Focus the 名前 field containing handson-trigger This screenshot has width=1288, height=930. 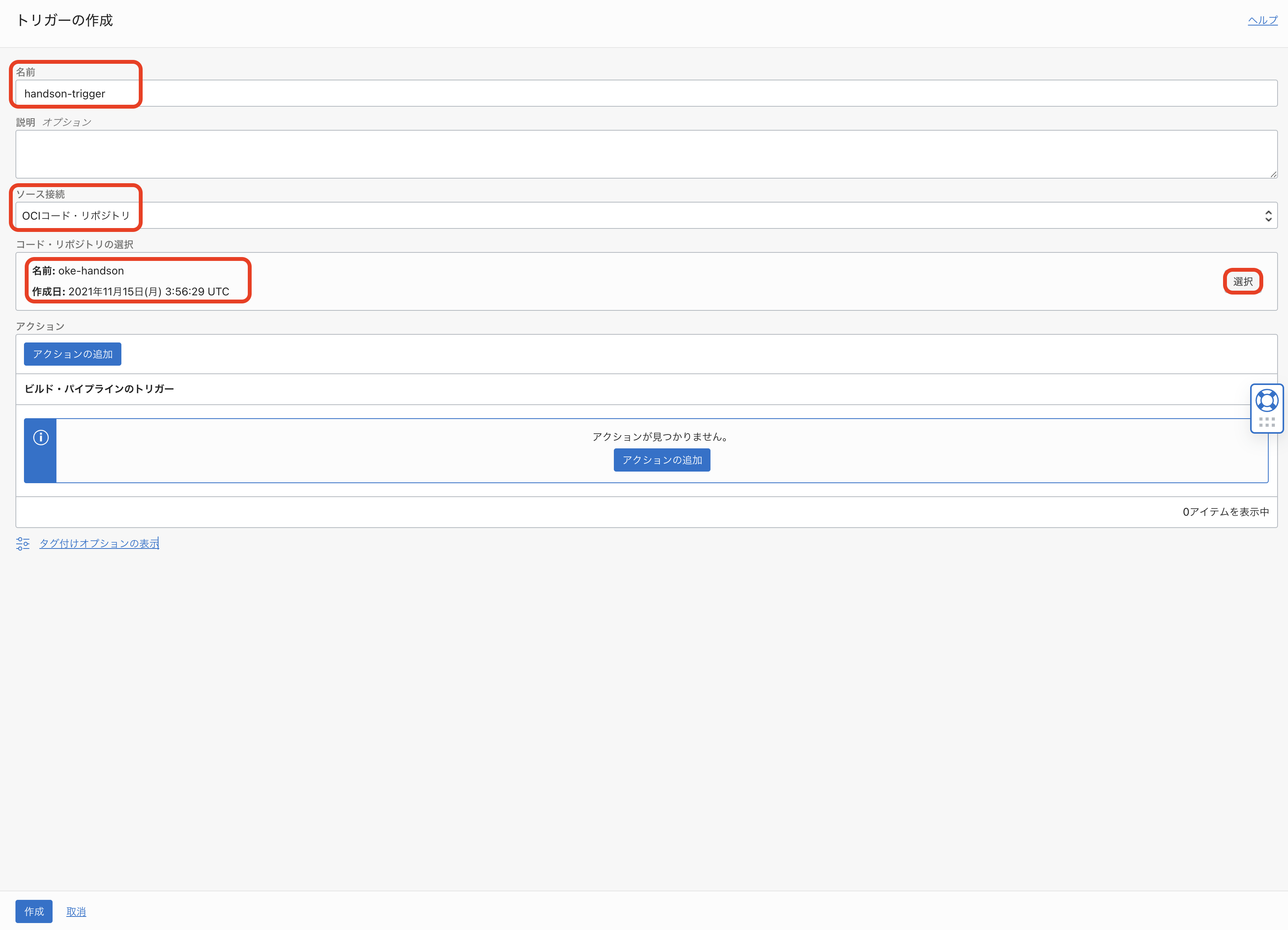click(646, 94)
